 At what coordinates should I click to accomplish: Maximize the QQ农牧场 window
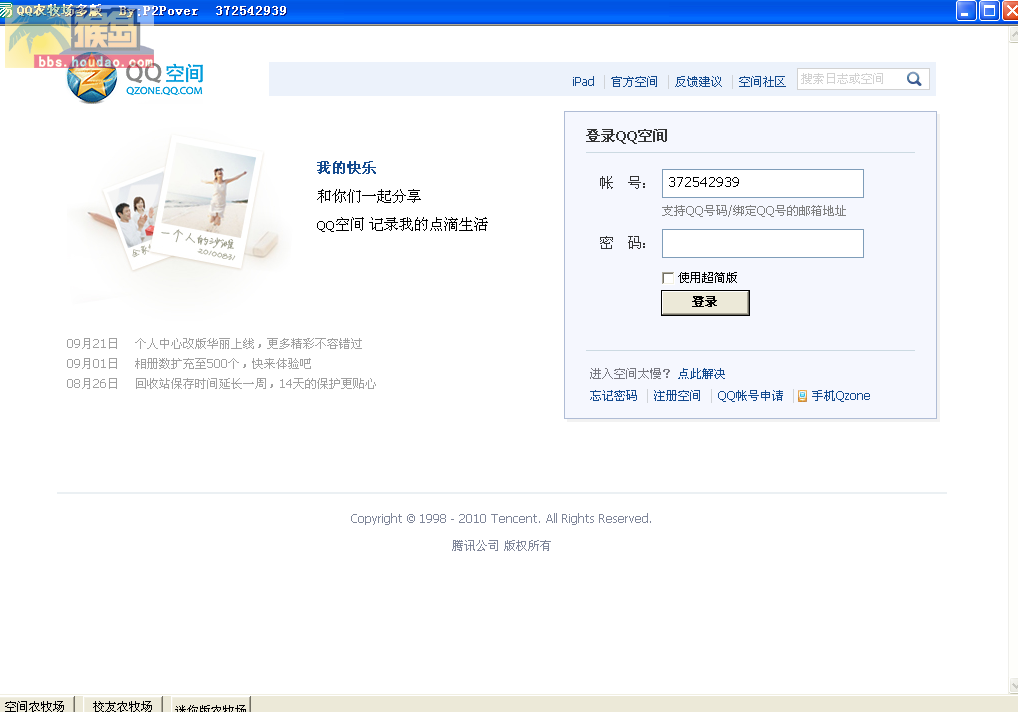pyautogui.click(x=989, y=11)
